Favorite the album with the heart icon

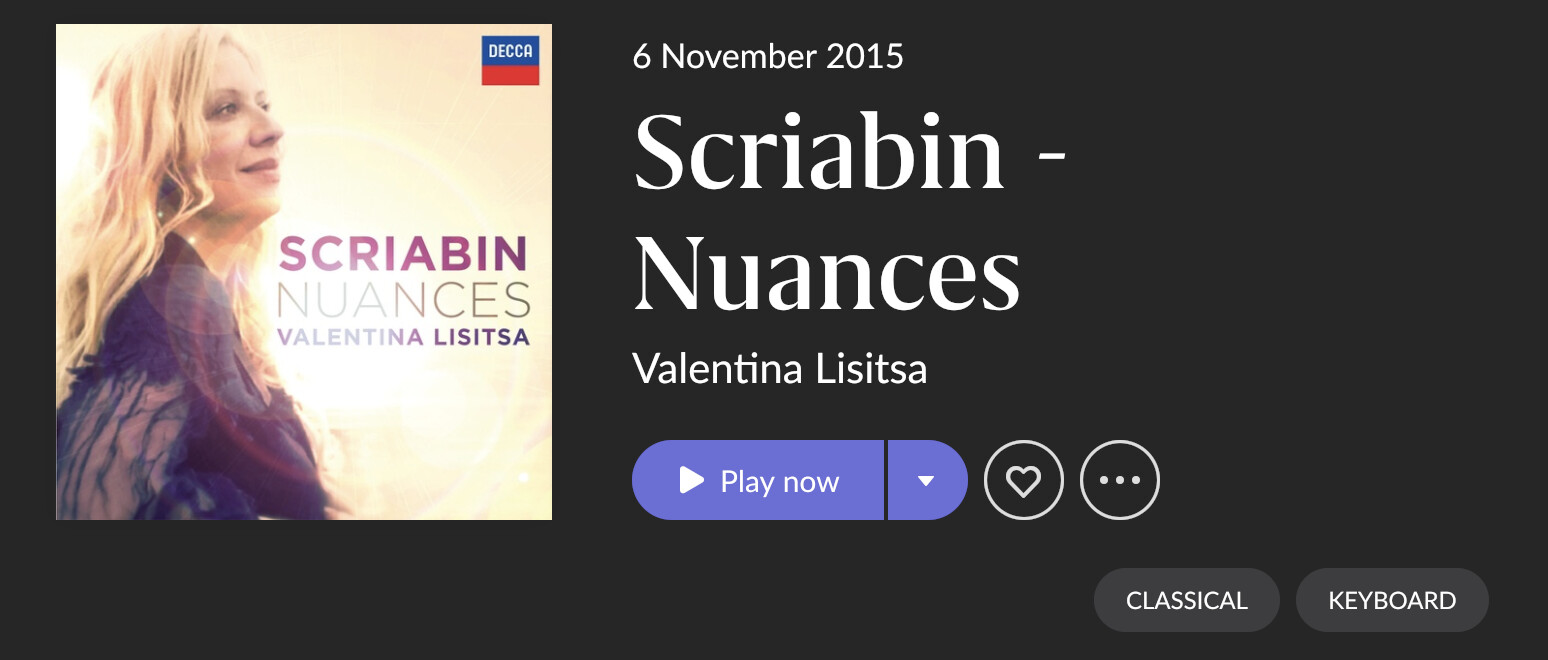pyautogui.click(x=1024, y=480)
